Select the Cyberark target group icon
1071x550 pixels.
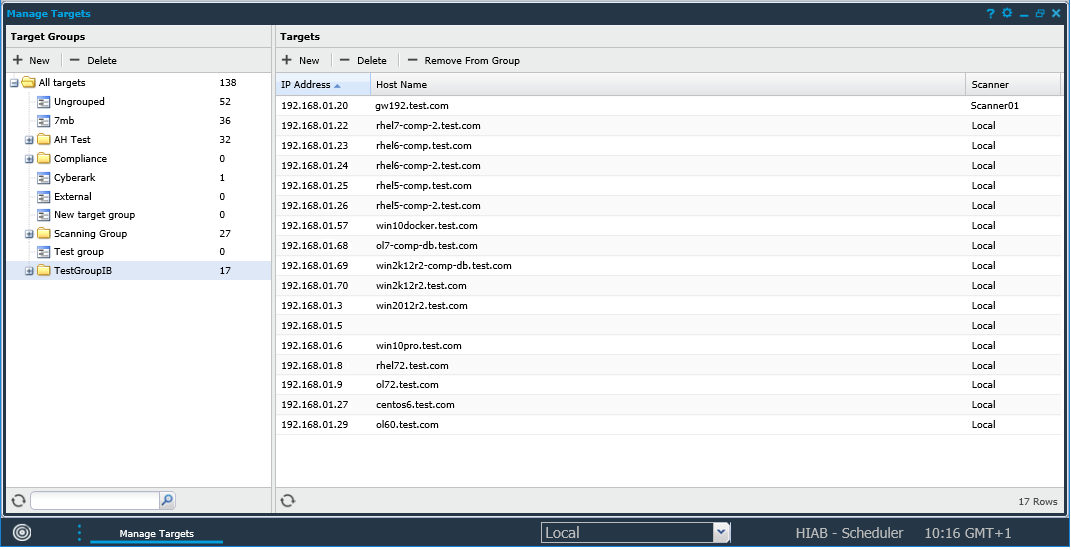click(x=44, y=178)
